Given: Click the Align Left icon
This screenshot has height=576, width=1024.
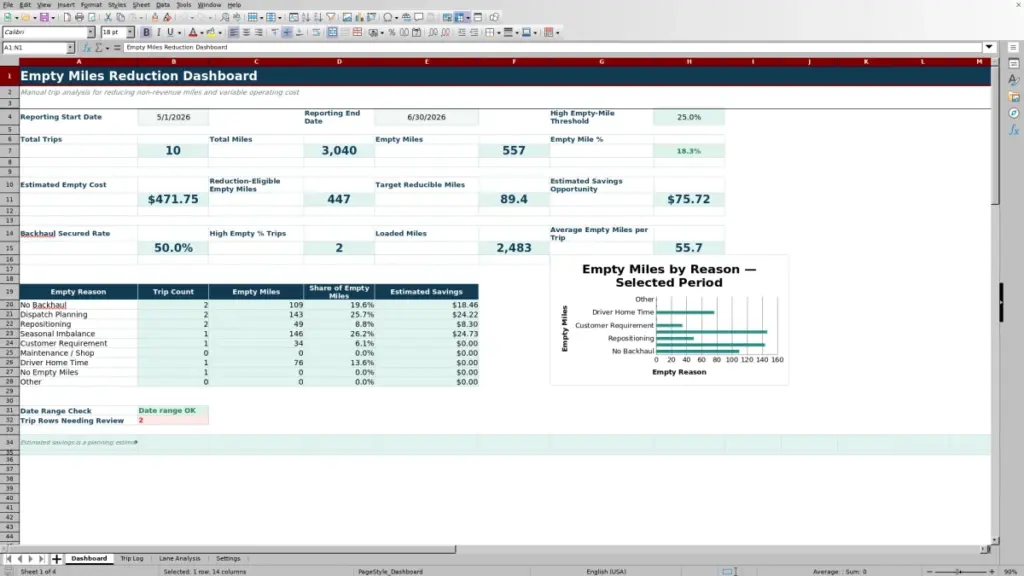Looking at the screenshot, I should pos(233,32).
